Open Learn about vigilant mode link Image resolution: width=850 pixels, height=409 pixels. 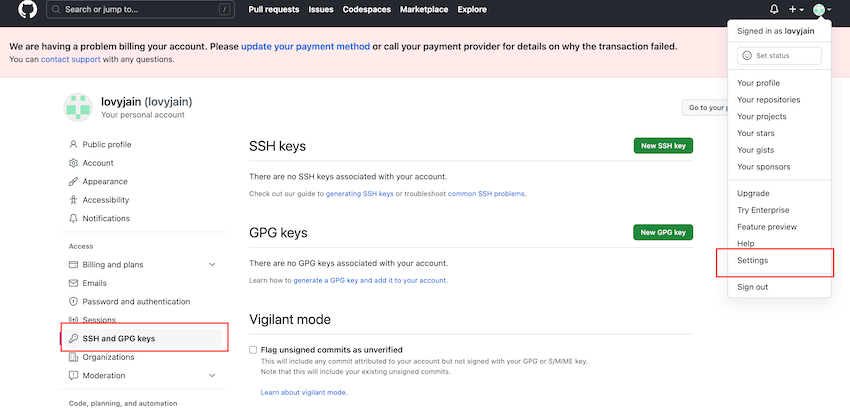coord(304,393)
